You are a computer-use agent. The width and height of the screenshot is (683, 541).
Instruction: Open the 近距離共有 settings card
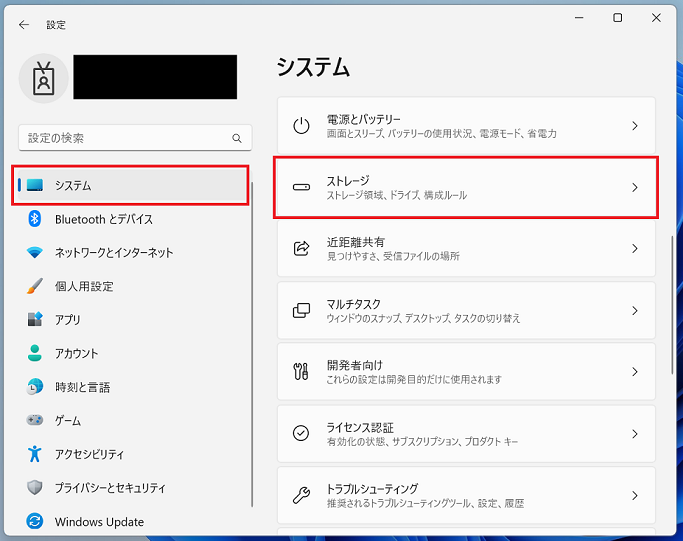(466, 248)
